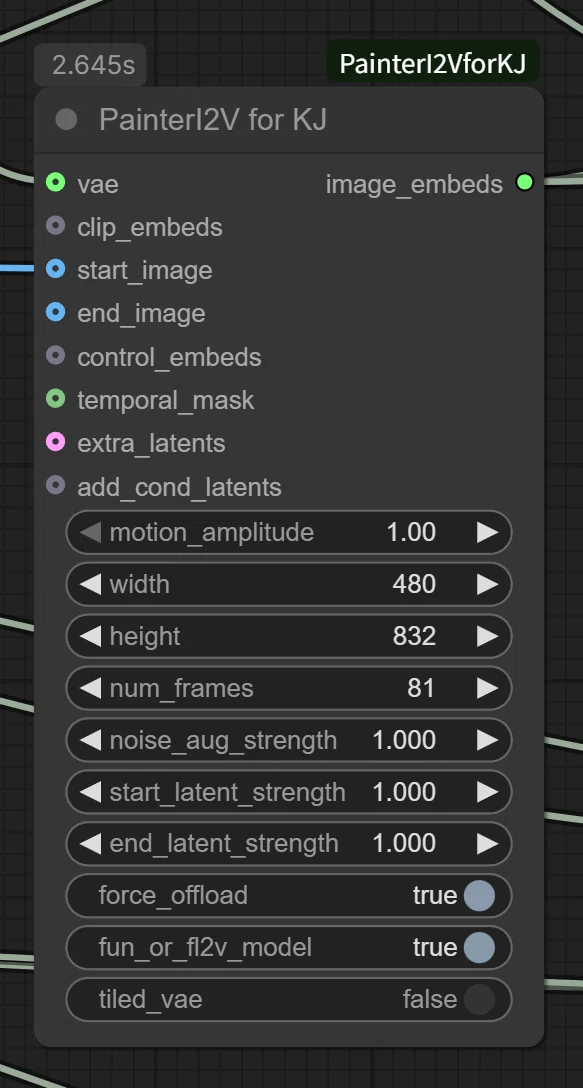Click the start_image input connector
The image size is (583, 1088).
[x=56, y=269]
